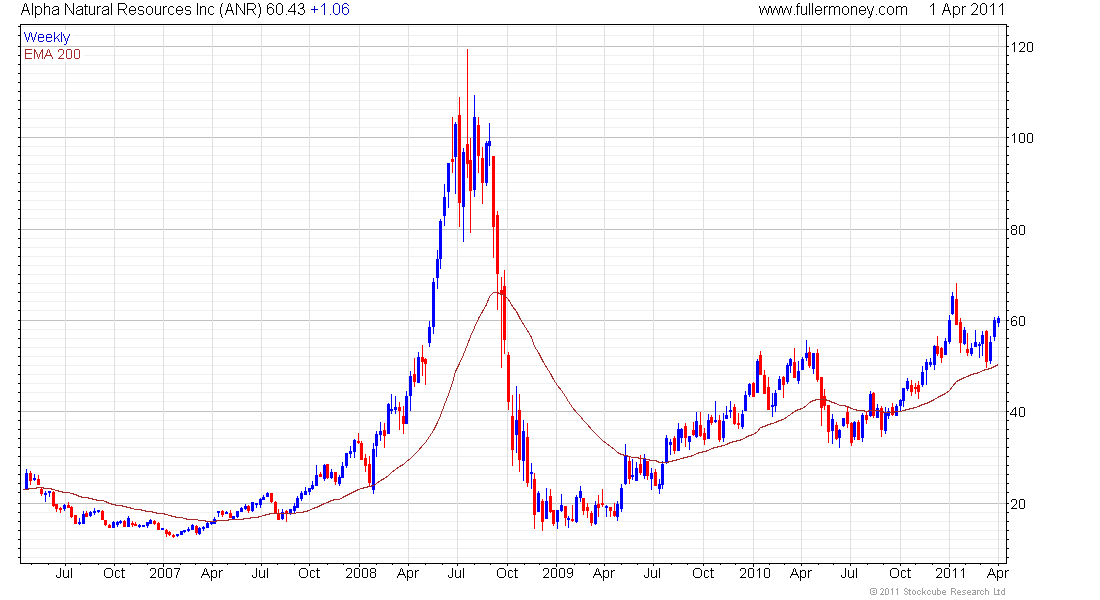Screen dimensions: 1100x600
Task: Click the price value 60.43 in header
Action: tap(286, 10)
